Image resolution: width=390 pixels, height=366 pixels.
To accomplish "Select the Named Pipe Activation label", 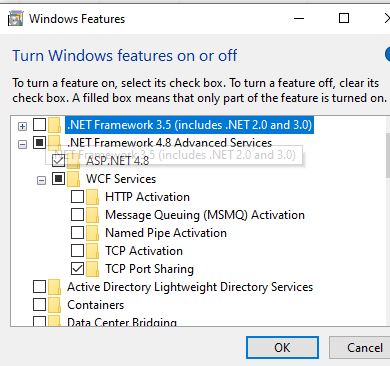I will (166, 233).
